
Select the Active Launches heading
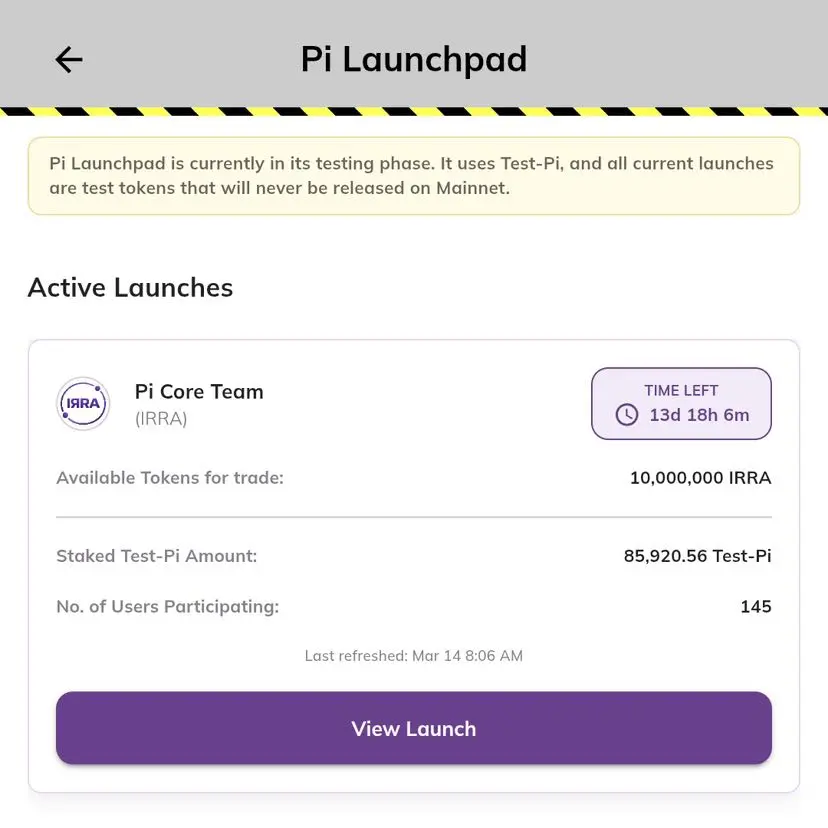coord(130,288)
